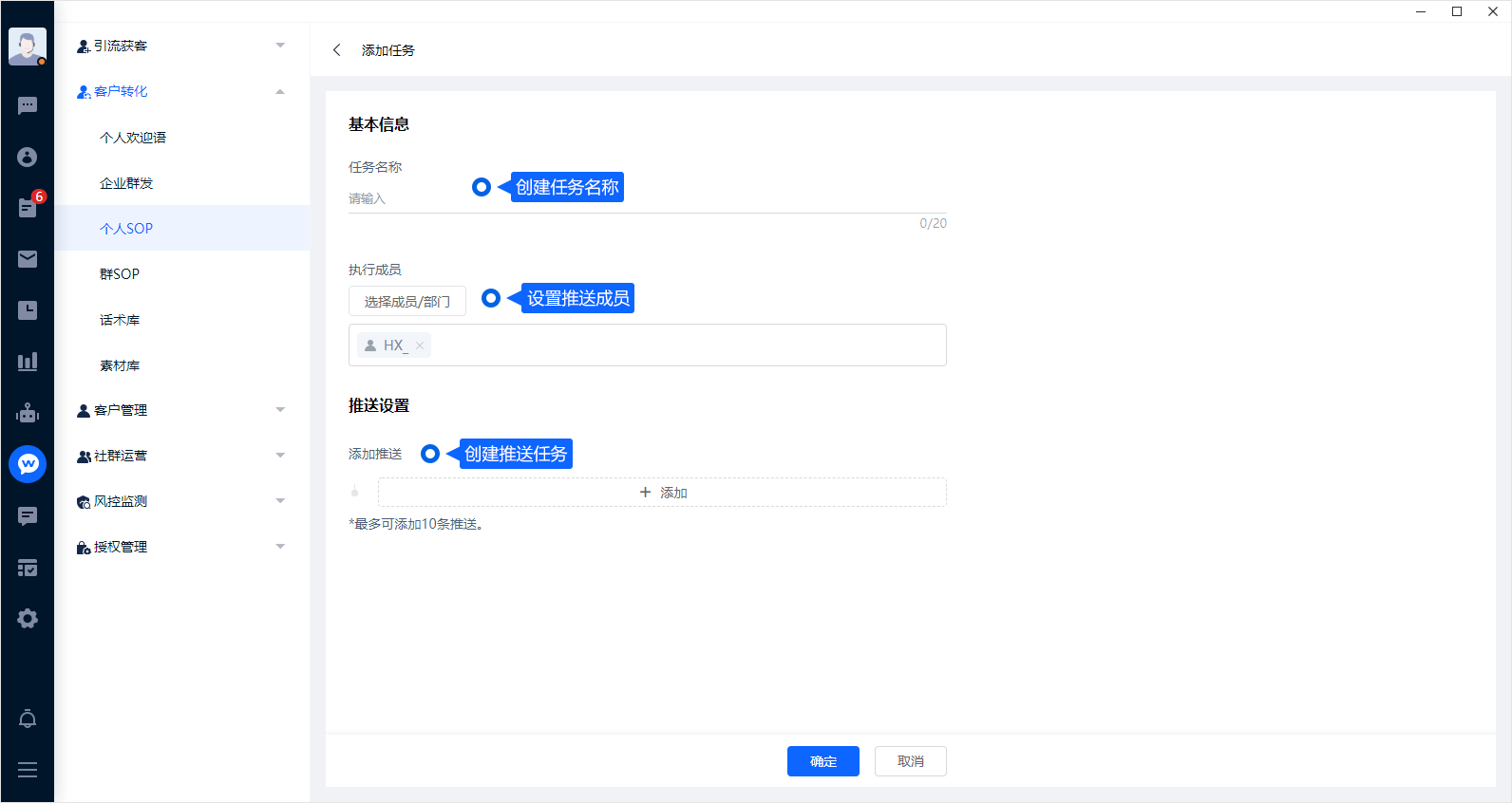Open the settings gear icon in sidebar
This screenshot has height=803, width=1512.
pyautogui.click(x=28, y=619)
